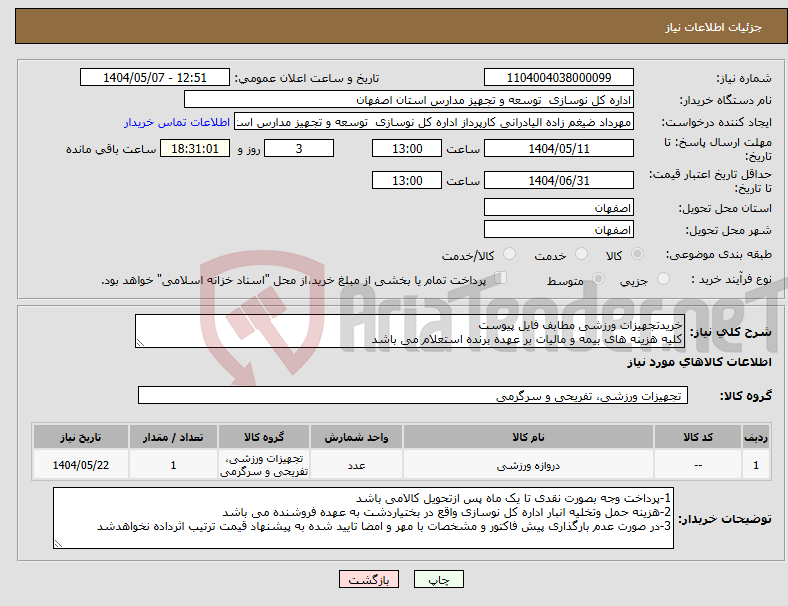Select the کالا/خدمت radio button
Viewport: 788px width, 606px height.
click(510, 254)
